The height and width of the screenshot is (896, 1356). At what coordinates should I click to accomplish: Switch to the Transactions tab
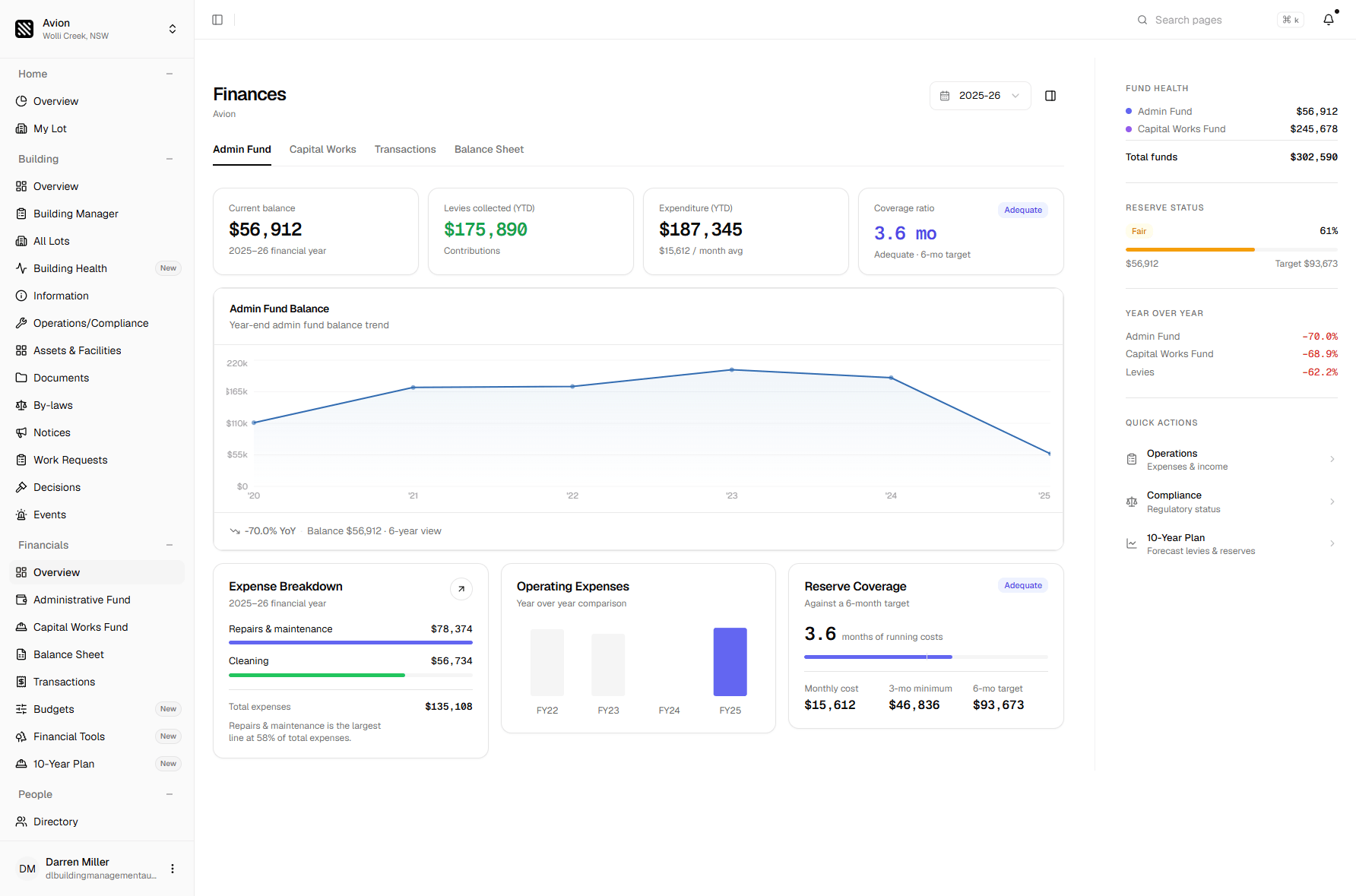[x=405, y=150]
